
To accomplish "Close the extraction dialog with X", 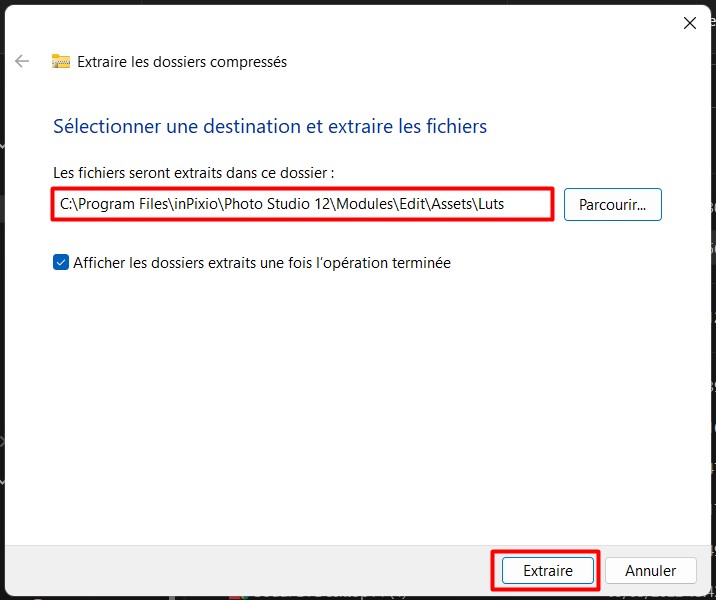I will (690, 23).
